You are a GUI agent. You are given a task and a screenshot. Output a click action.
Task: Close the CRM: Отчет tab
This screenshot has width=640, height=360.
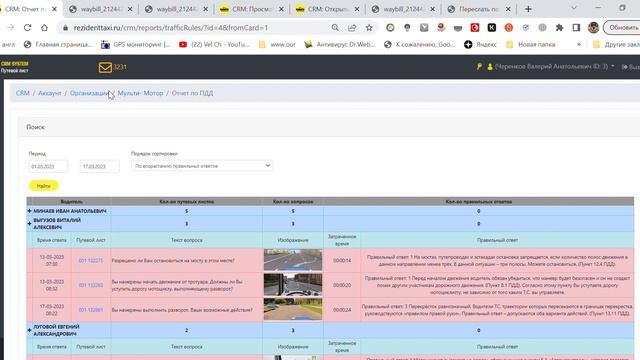54,9
